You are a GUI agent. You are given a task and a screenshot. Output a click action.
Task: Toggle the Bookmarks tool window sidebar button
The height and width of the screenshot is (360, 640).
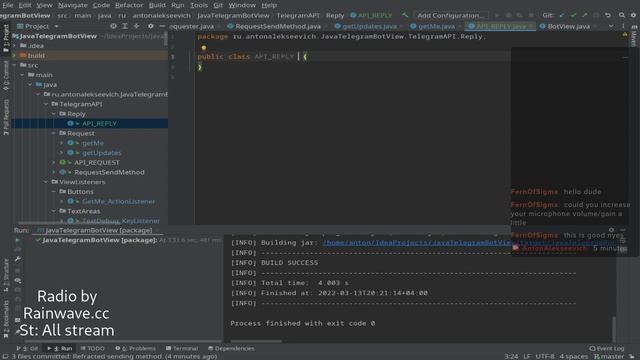tap(6, 320)
